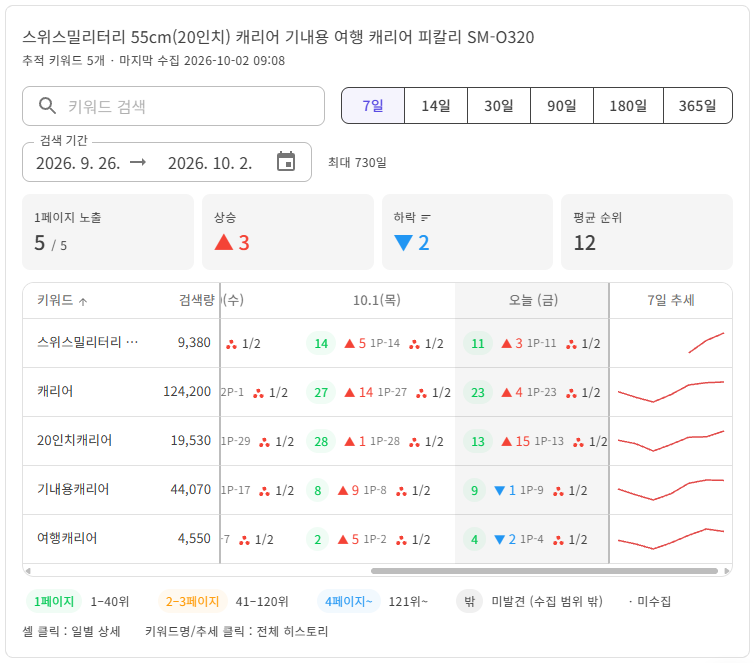Viewport: 754px width, 663px height.
Task: Click the sort icon next to 하락
Action: [x=426, y=218]
